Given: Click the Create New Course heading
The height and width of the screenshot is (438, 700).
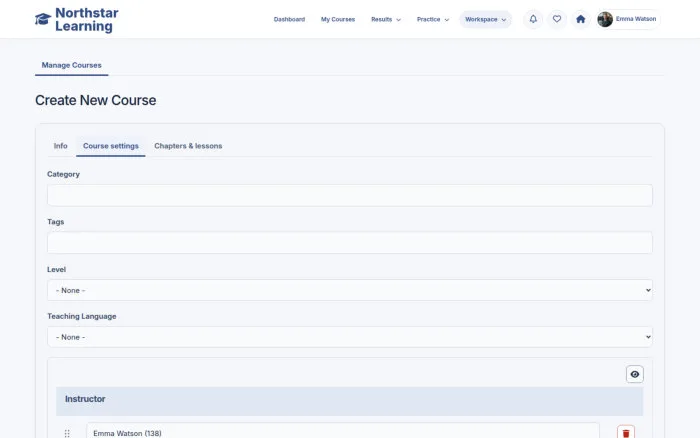Looking at the screenshot, I should point(96,100).
